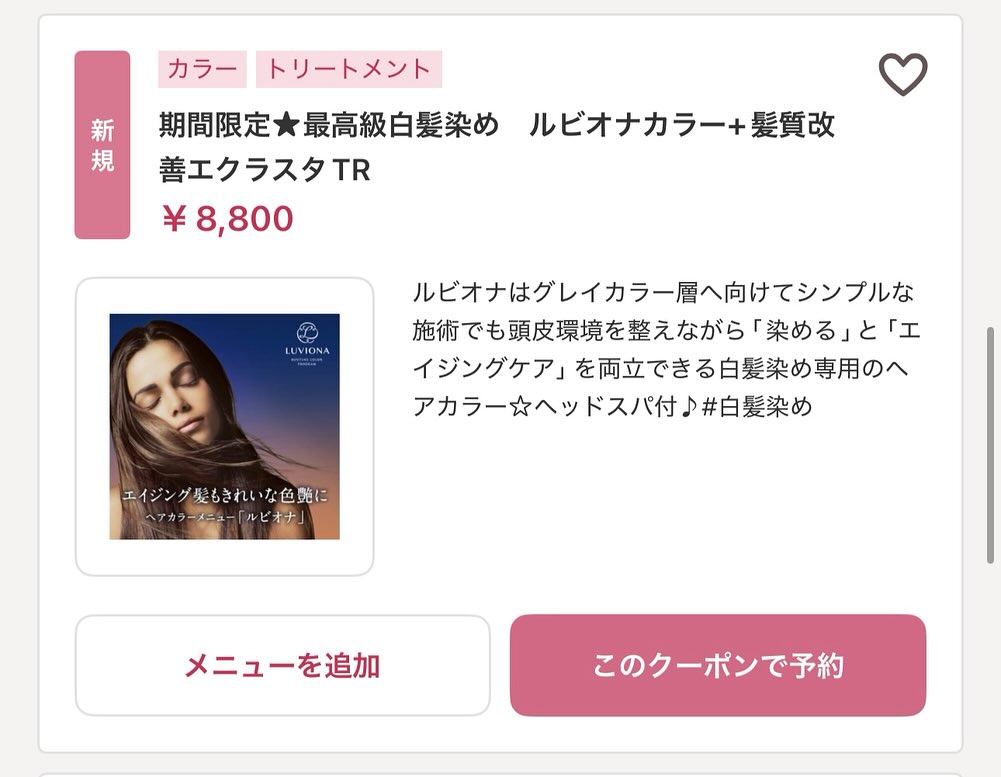Screen dimensions: 1001x777
Task: Click the next card's top edge below
Action: [x=500, y=775]
